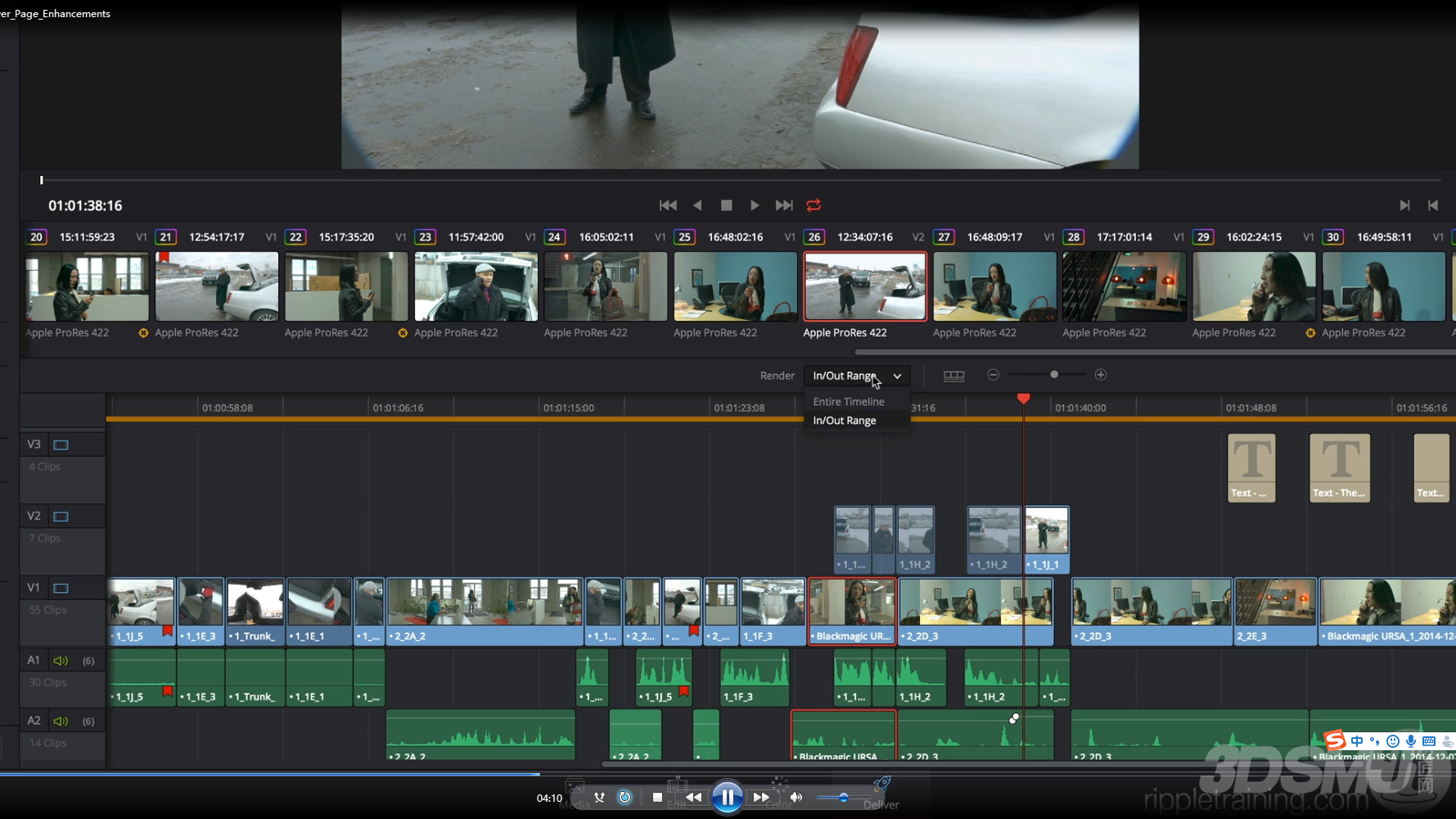Rewind video in media player overlay
This screenshot has height=819, width=1456.
click(693, 797)
